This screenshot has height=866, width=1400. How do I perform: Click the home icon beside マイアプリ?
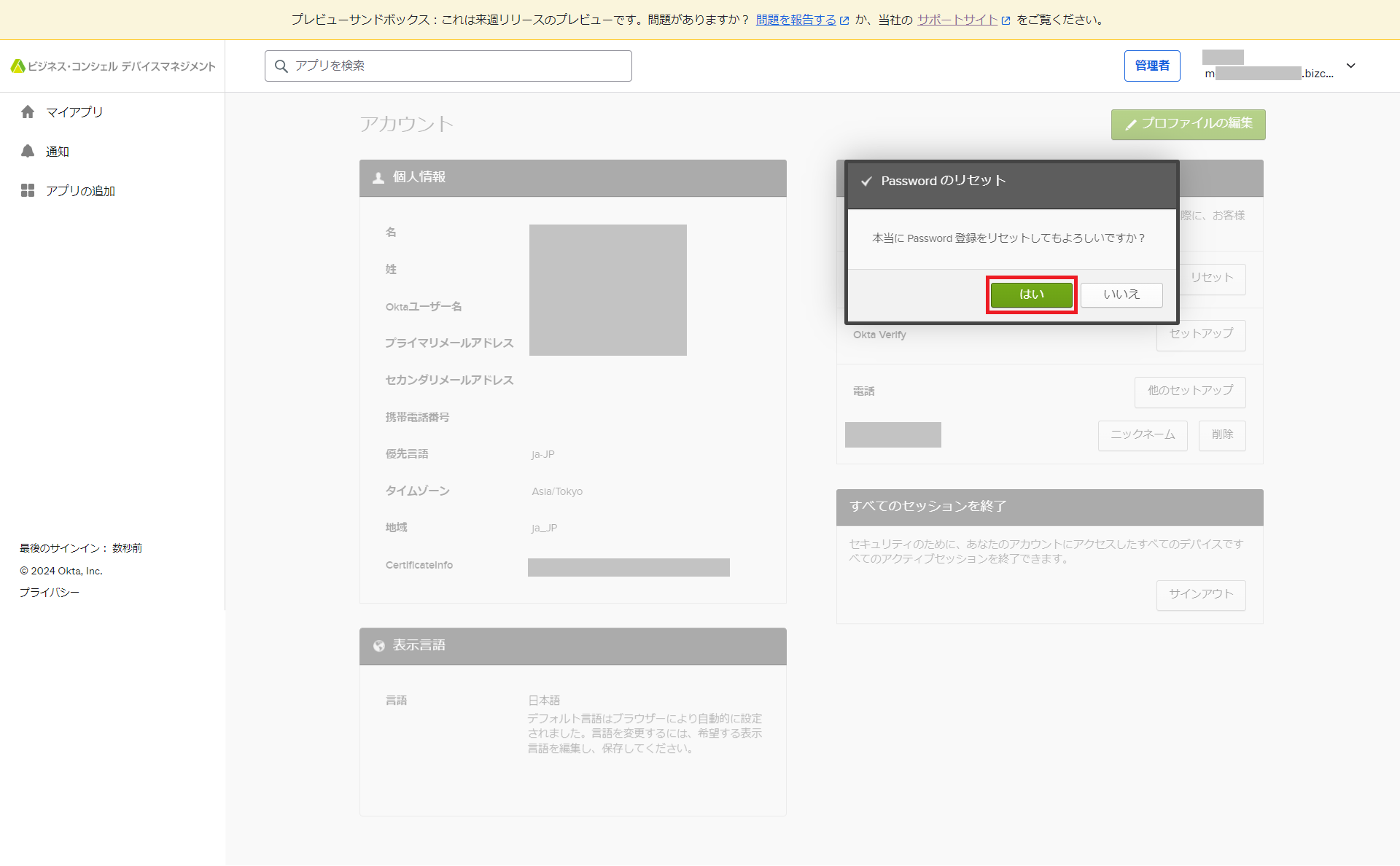point(28,112)
